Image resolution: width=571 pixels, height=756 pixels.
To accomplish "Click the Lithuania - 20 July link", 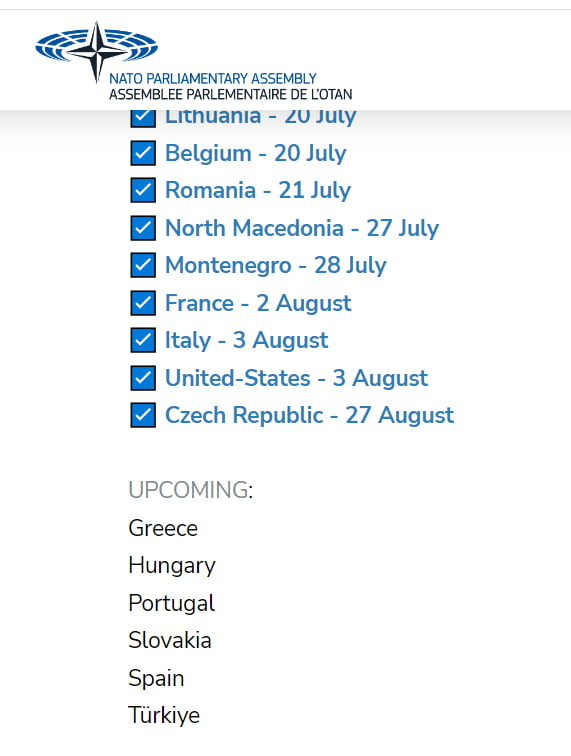I will (260, 118).
